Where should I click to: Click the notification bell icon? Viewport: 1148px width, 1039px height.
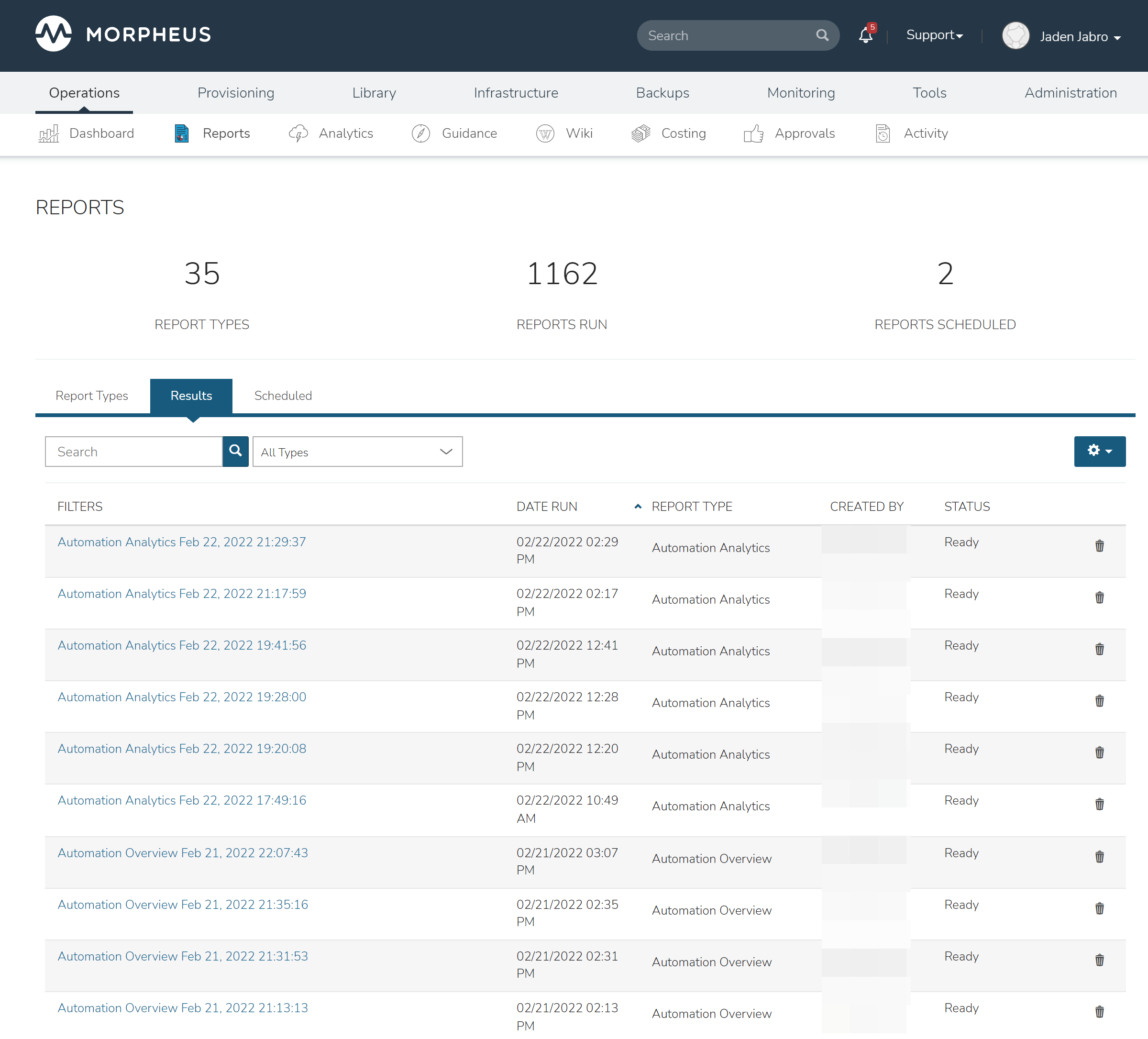coord(865,35)
